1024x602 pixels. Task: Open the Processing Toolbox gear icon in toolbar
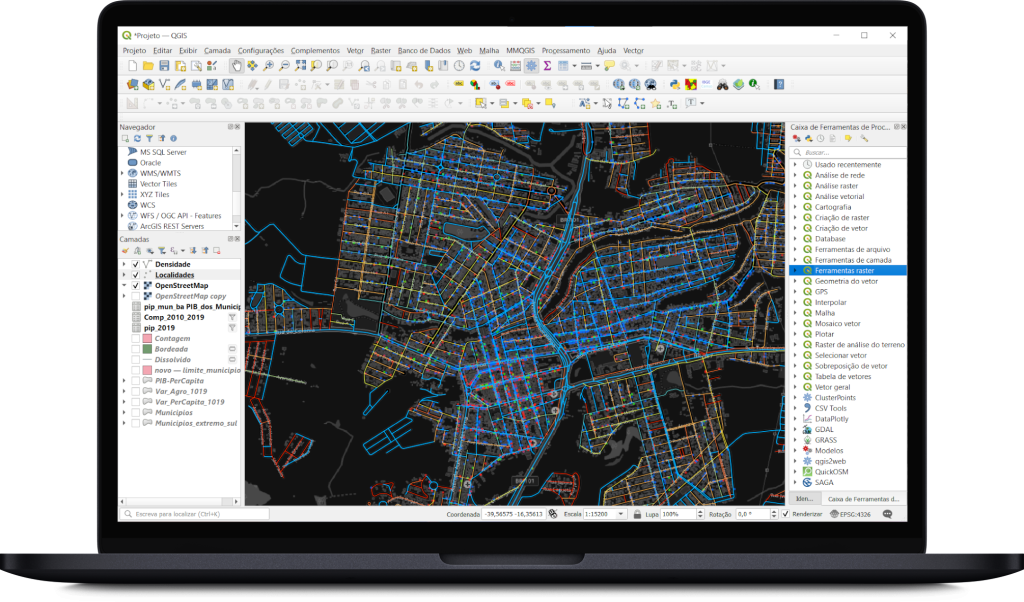(x=532, y=66)
